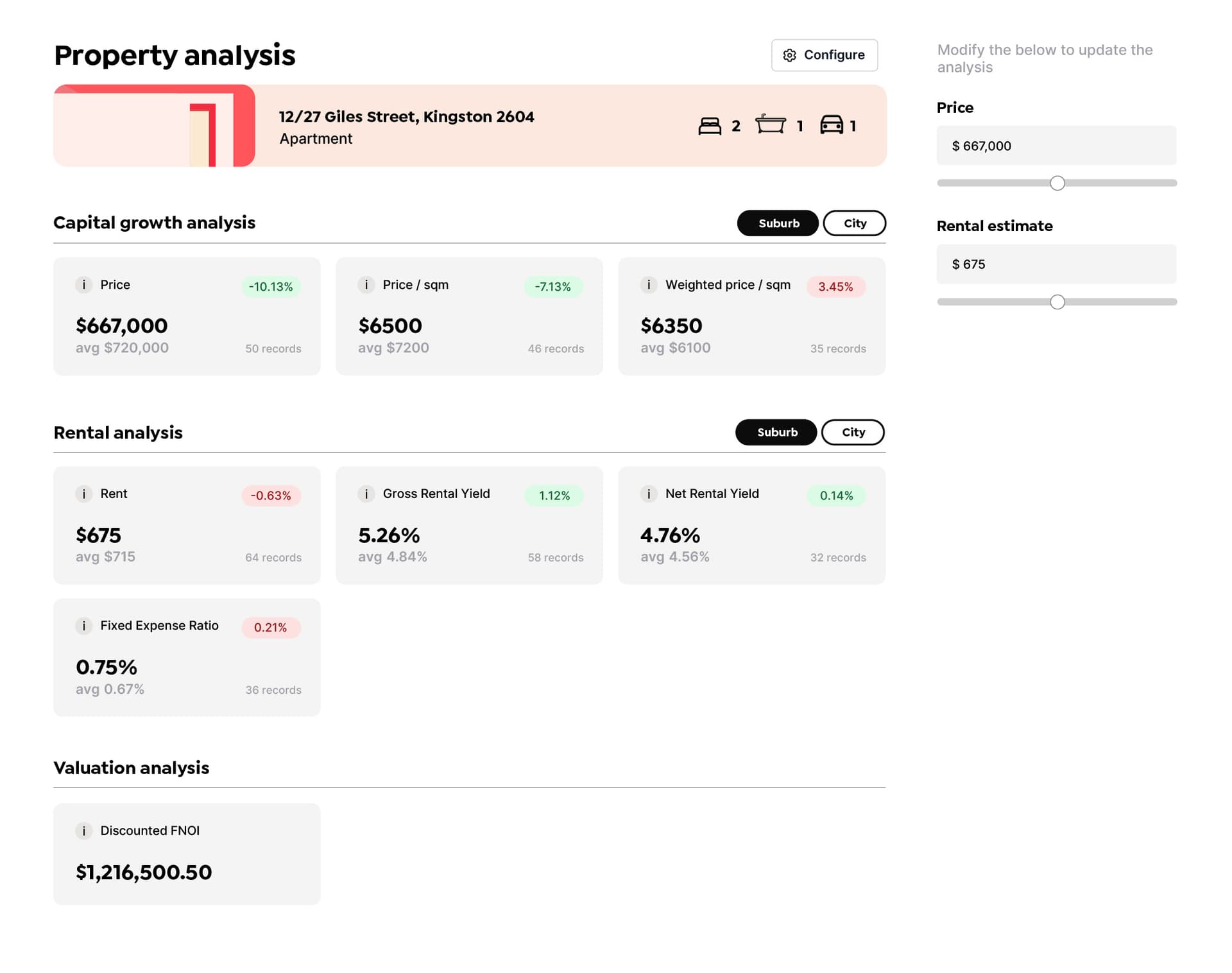The height and width of the screenshot is (973, 1232).
Task: Select Suburb in Rental analysis
Action: [776, 433]
